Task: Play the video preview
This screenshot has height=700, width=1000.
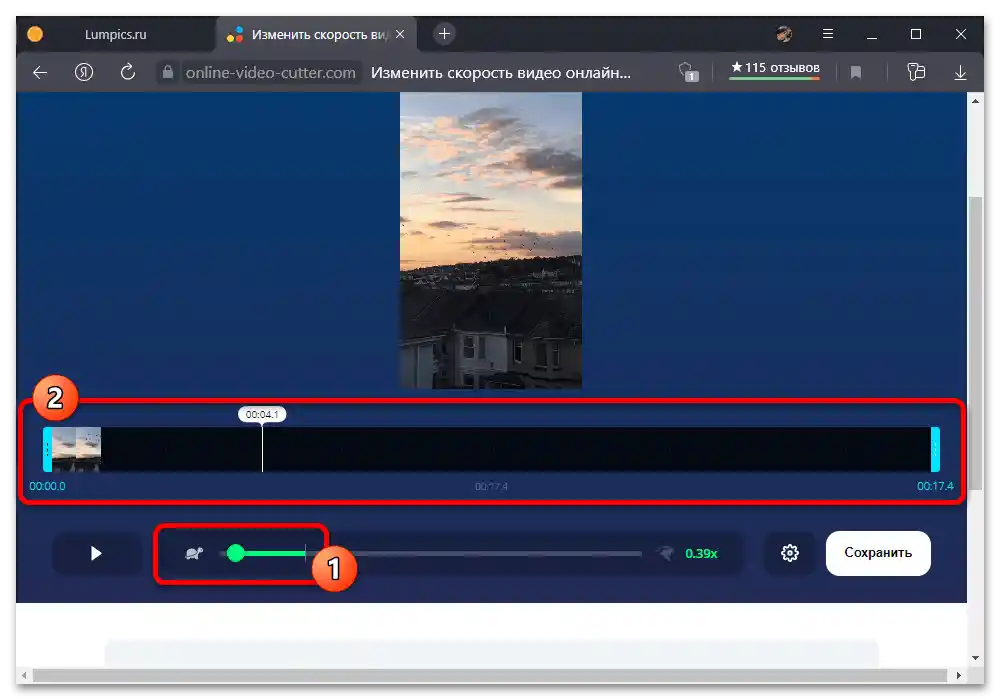Action: [96, 553]
